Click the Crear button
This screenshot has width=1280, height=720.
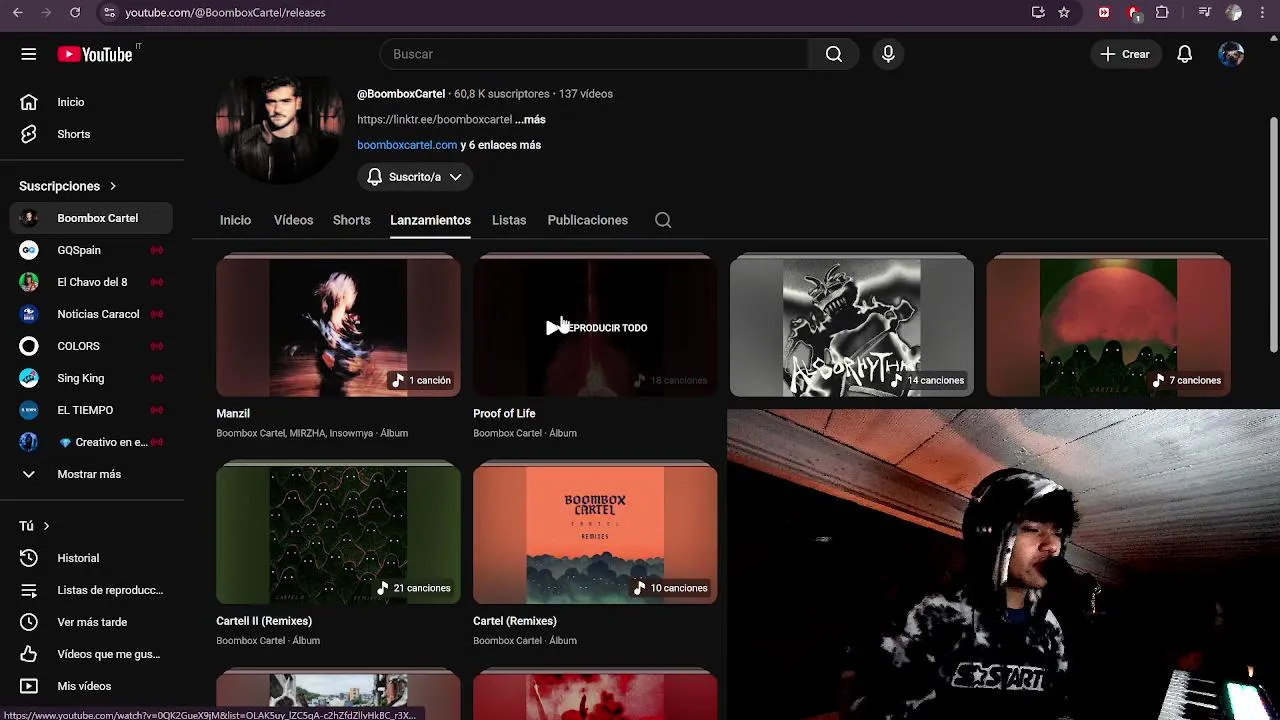pos(1125,54)
